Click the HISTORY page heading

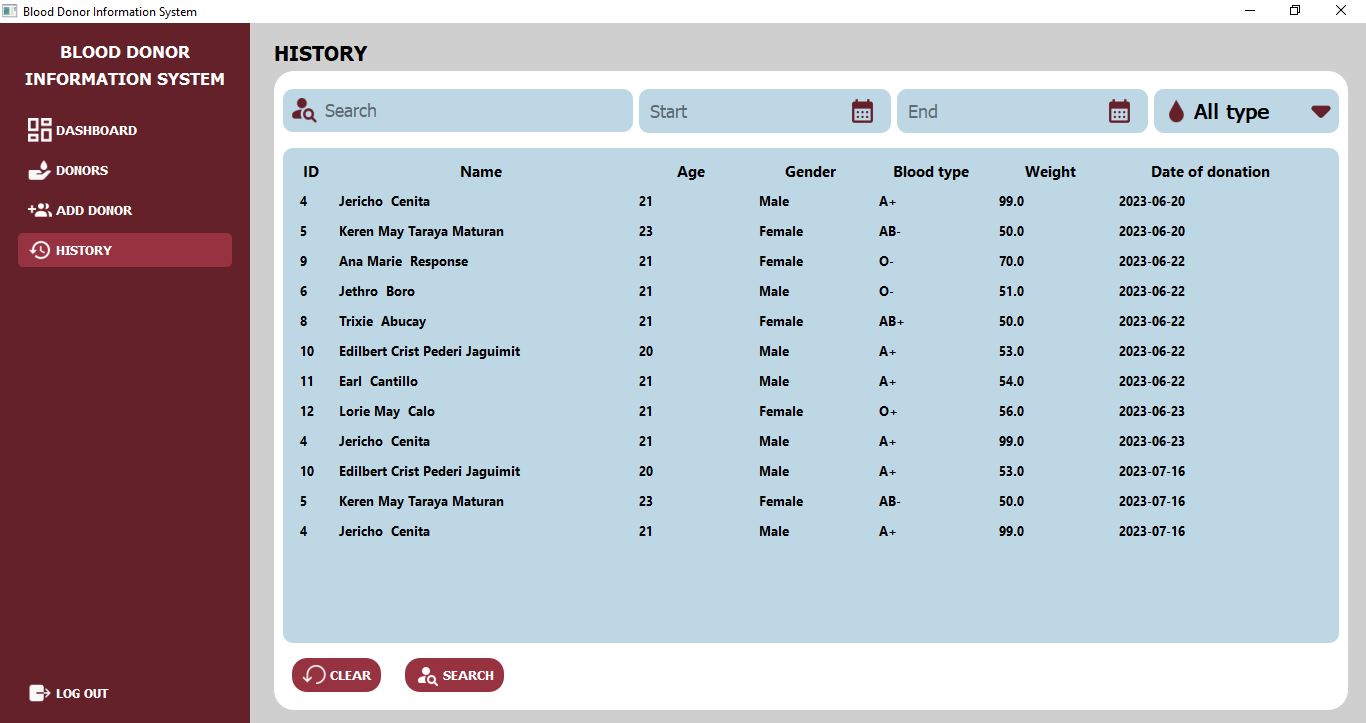[x=320, y=54]
